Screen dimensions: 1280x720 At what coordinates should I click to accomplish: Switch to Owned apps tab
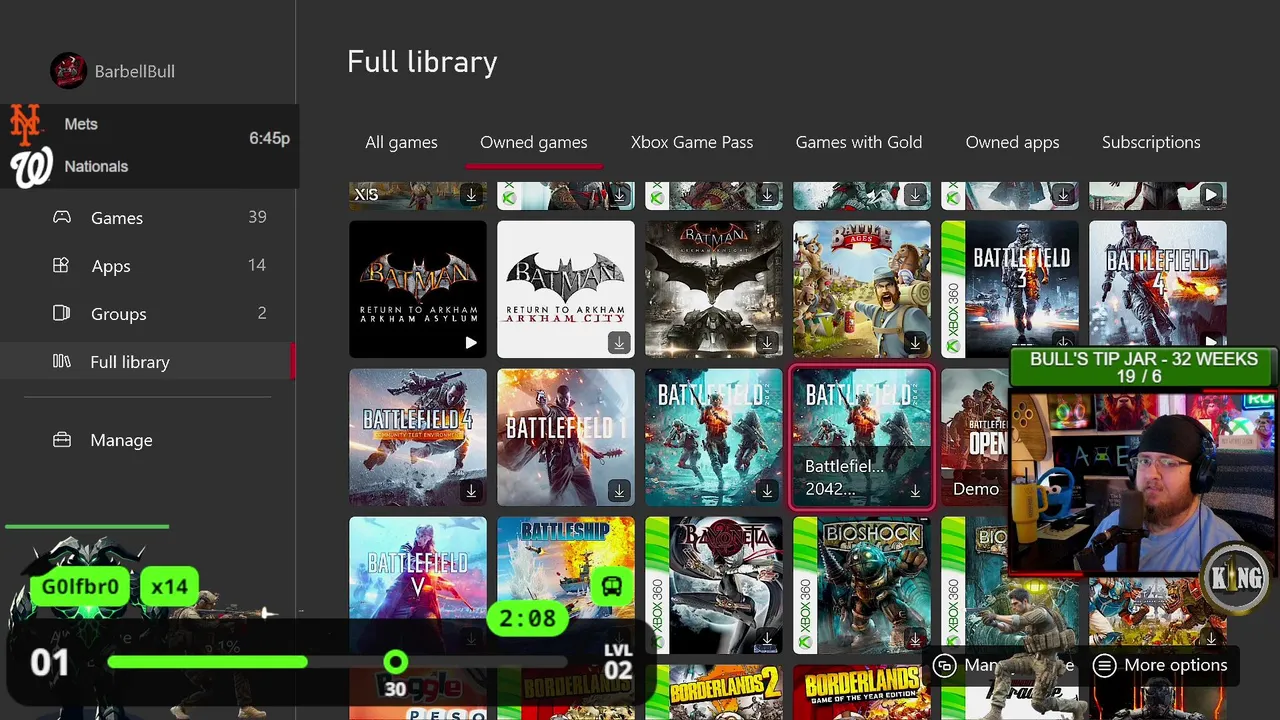[x=1012, y=142]
